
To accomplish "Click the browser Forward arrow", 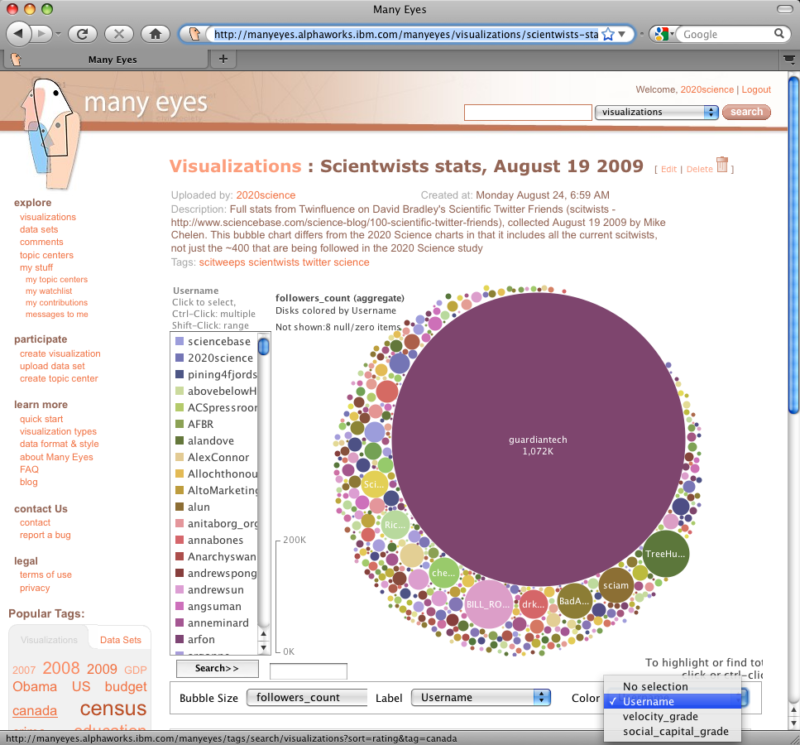I will pyautogui.click(x=42, y=34).
